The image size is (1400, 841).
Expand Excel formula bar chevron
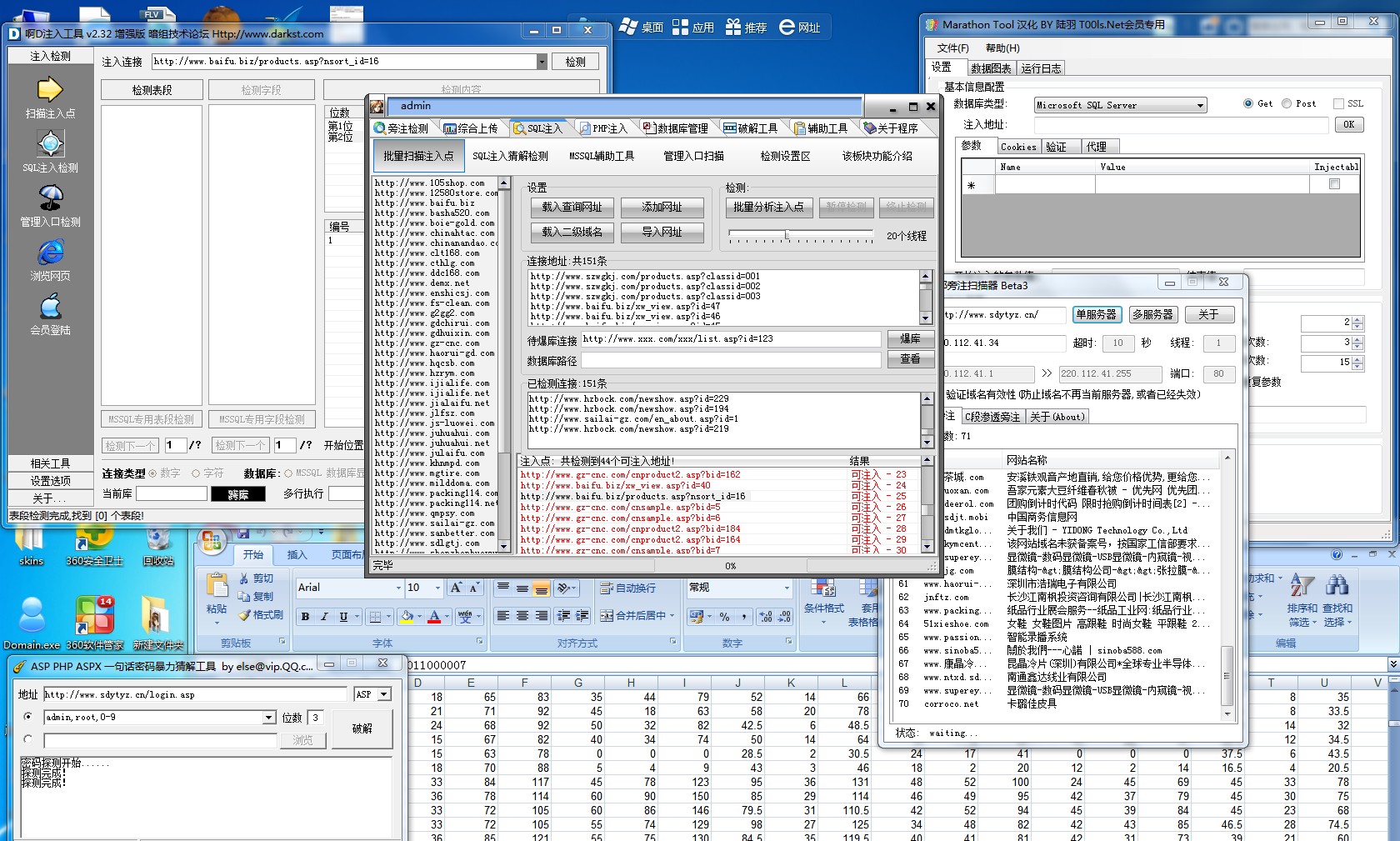tap(1392, 664)
